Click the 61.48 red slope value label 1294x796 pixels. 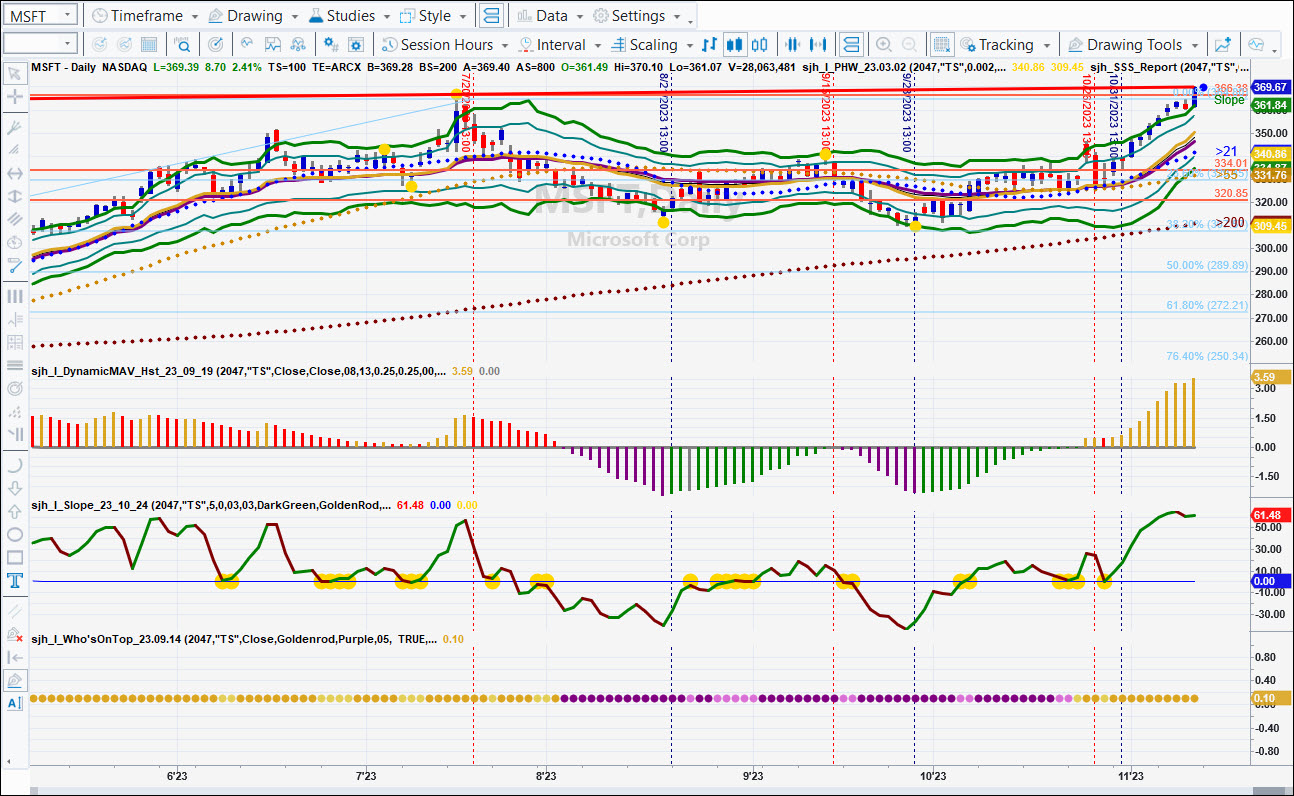(x=1269, y=515)
